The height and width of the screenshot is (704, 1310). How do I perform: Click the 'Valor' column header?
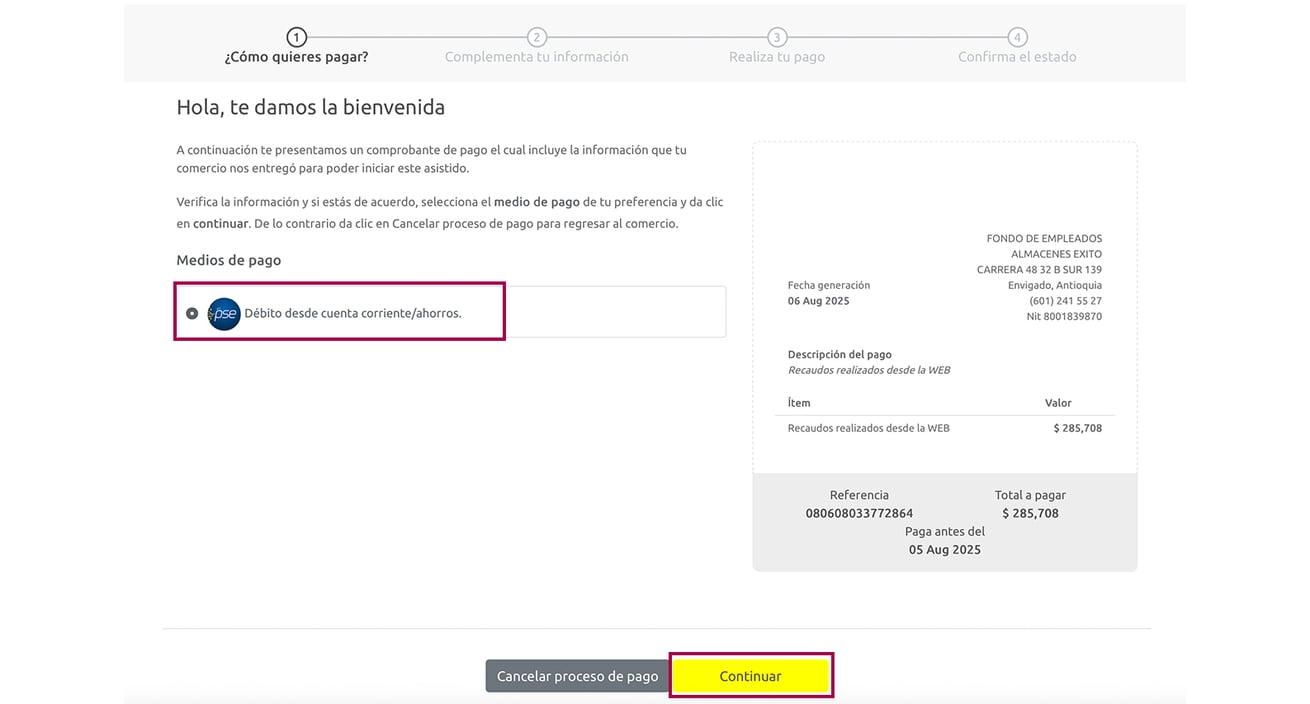tap(1058, 403)
